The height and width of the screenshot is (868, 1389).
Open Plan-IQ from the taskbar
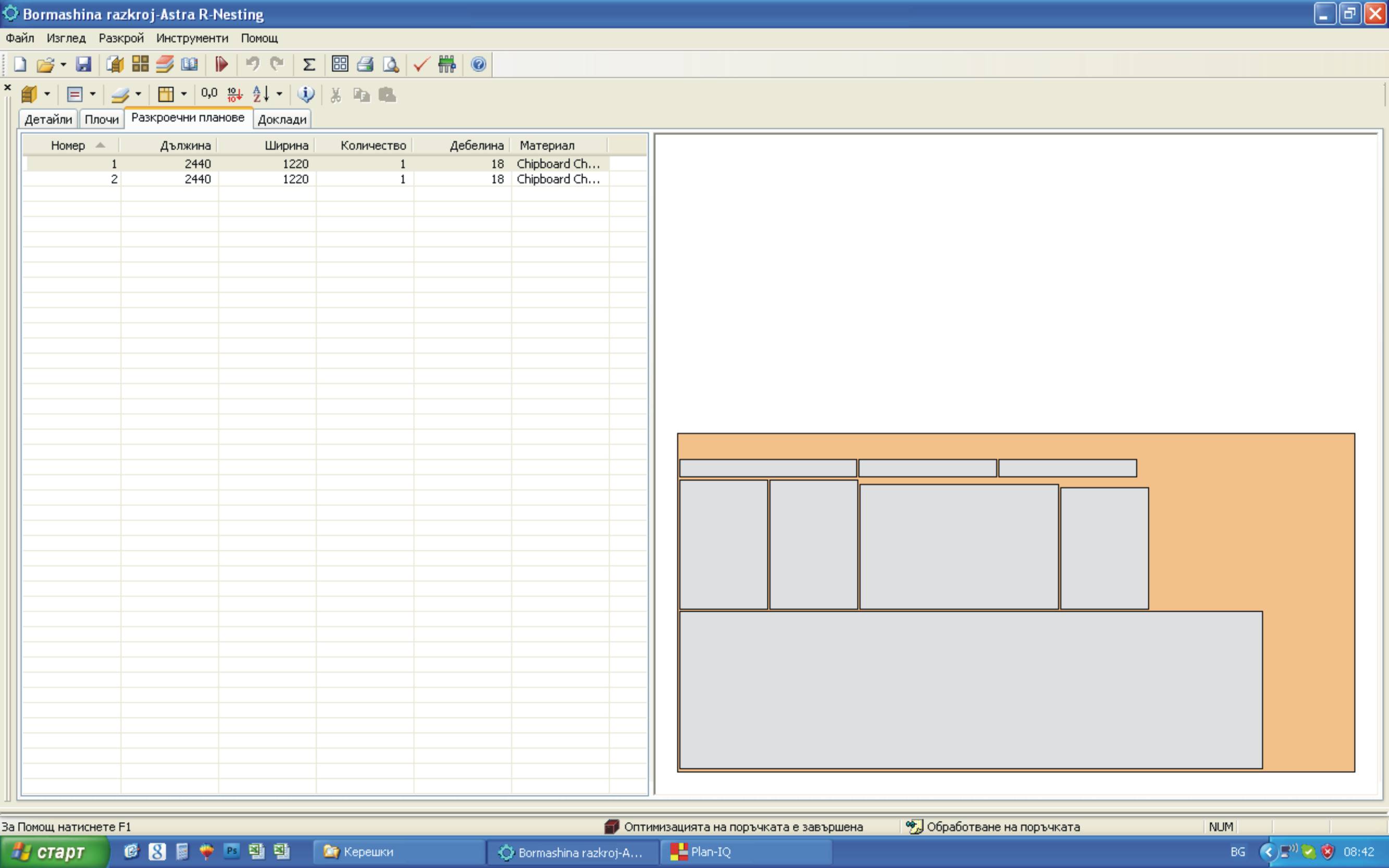[711, 852]
